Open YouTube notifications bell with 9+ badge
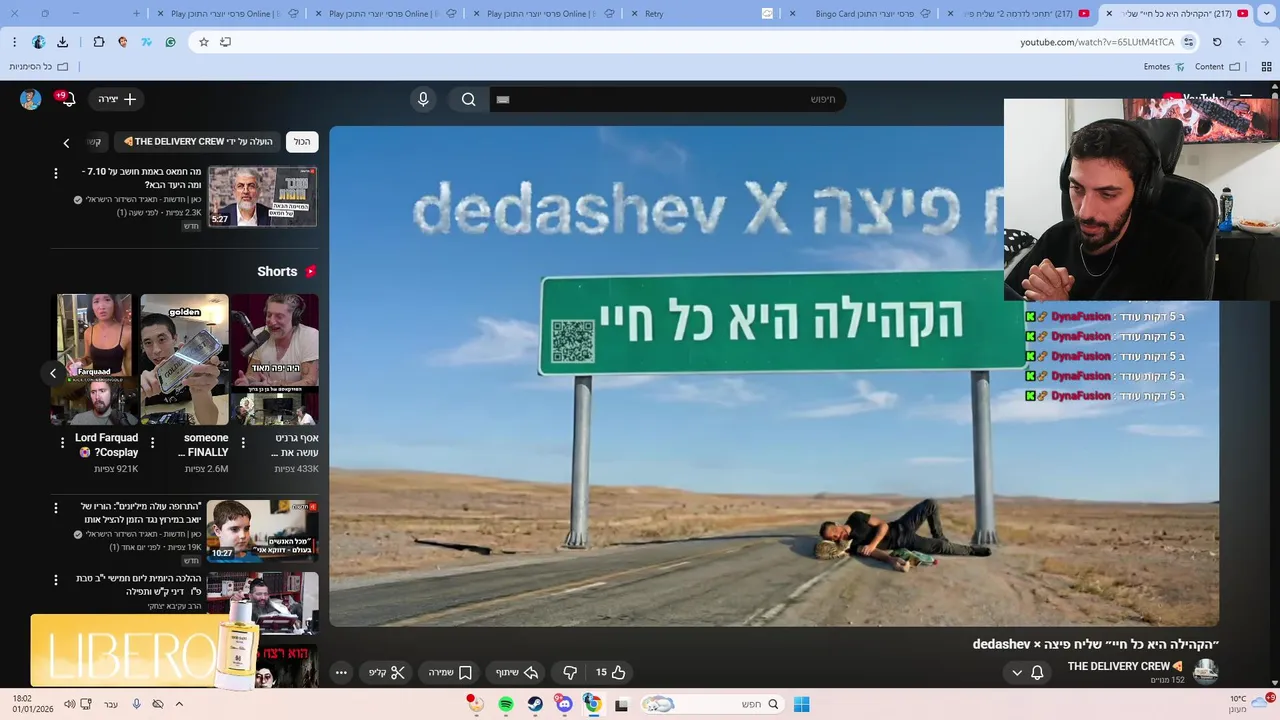The width and height of the screenshot is (1280, 720). (69, 99)
